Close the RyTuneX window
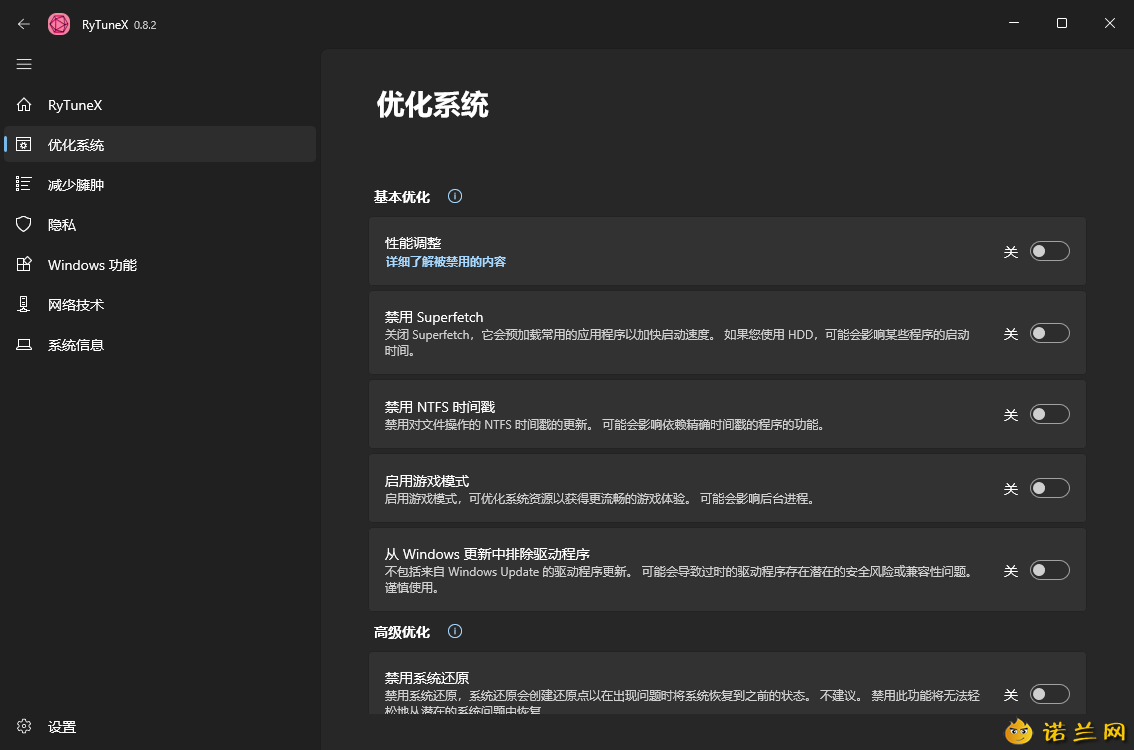 1109,23
